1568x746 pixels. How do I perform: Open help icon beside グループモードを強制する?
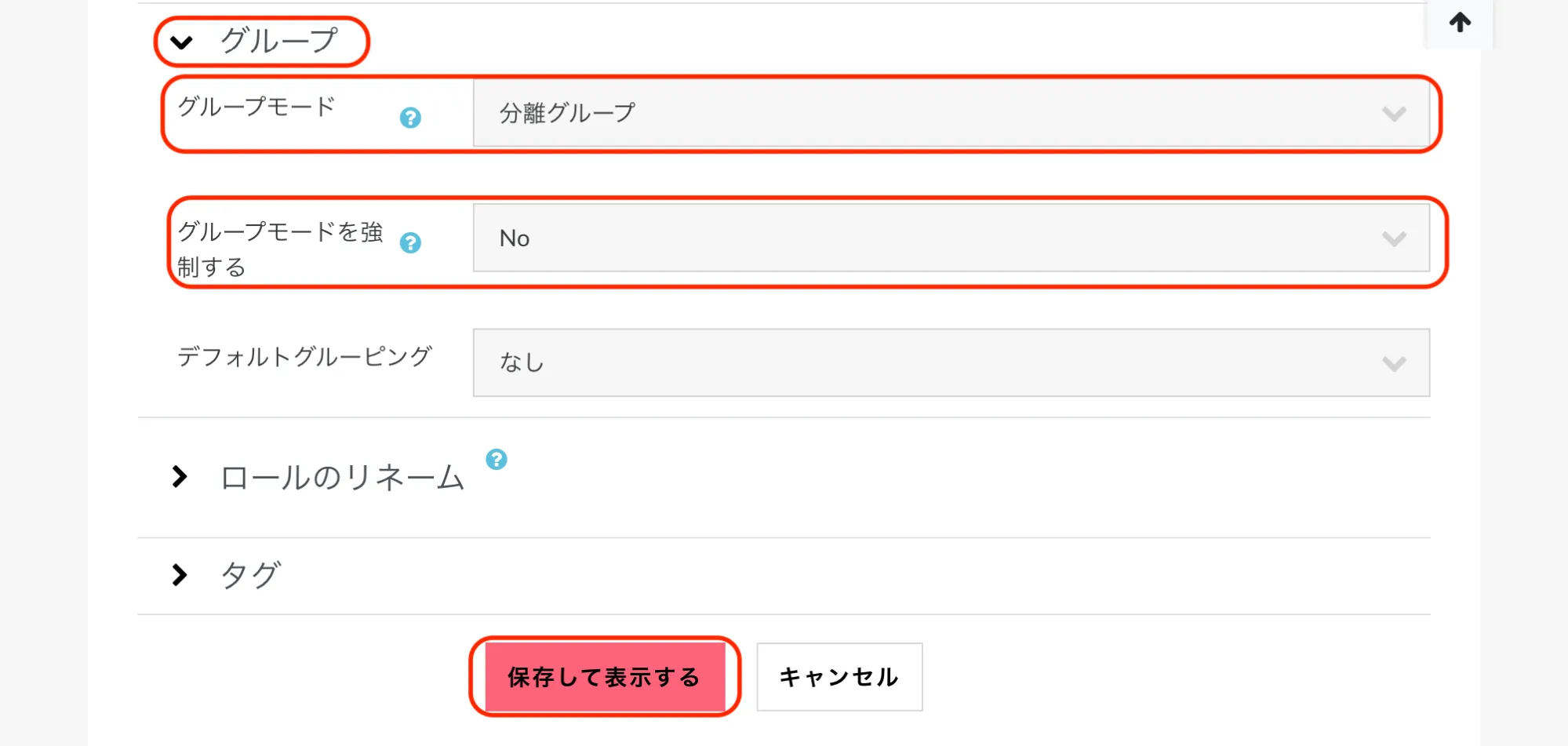[x=410, y=243]
